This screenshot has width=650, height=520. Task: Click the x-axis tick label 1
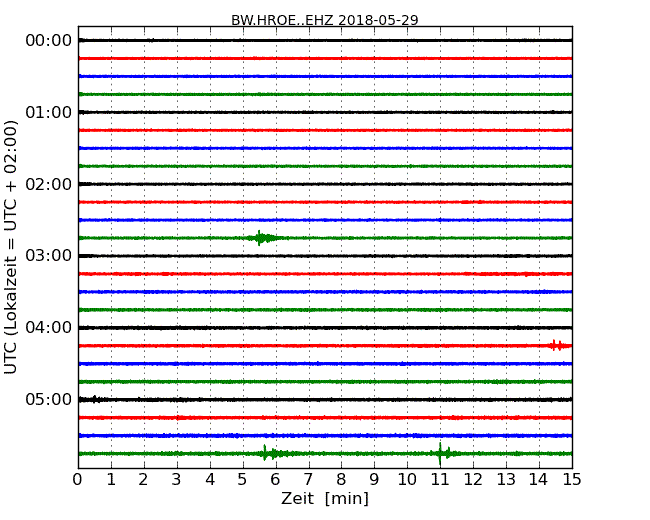click(x=111, y=480)
